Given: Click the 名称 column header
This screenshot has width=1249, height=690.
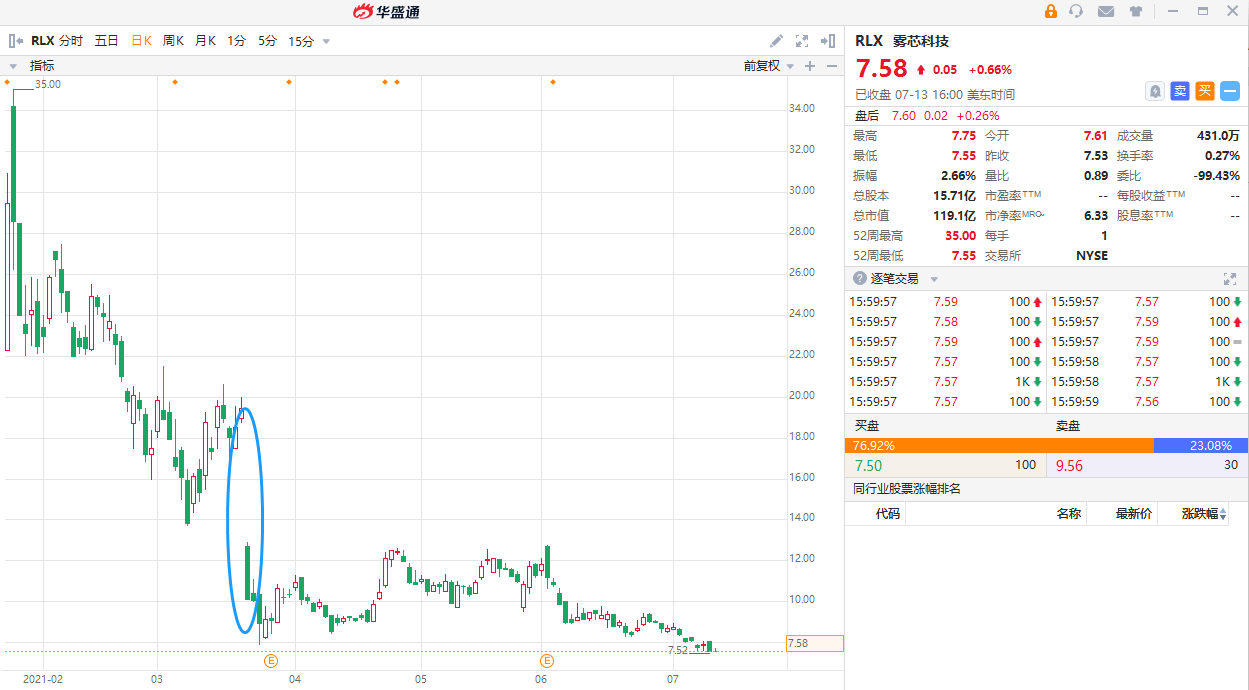Looking at the screenshot, I should [1068, 514].
